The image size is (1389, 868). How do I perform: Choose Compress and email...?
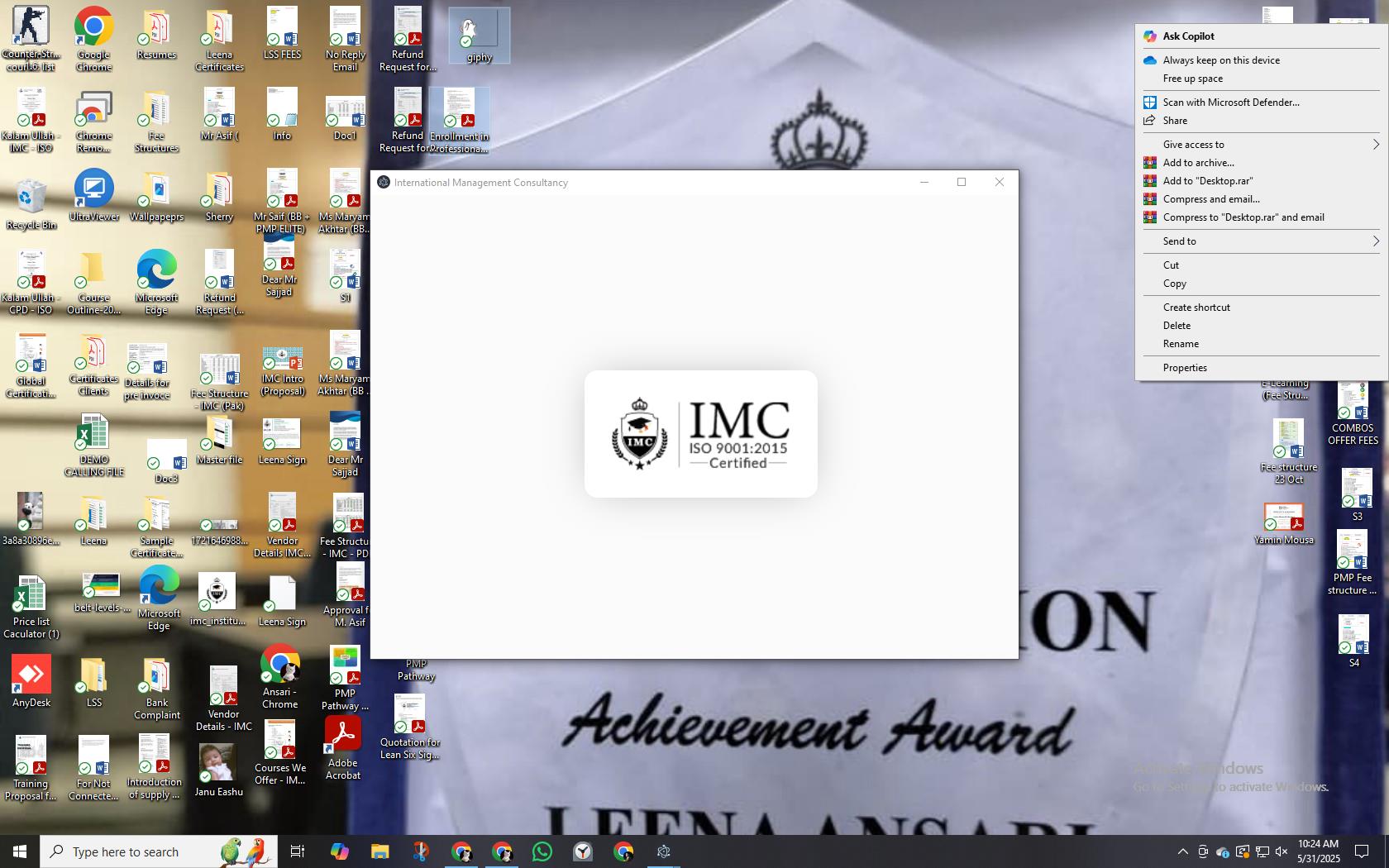pyautogui.click(x=1262, y=199)
